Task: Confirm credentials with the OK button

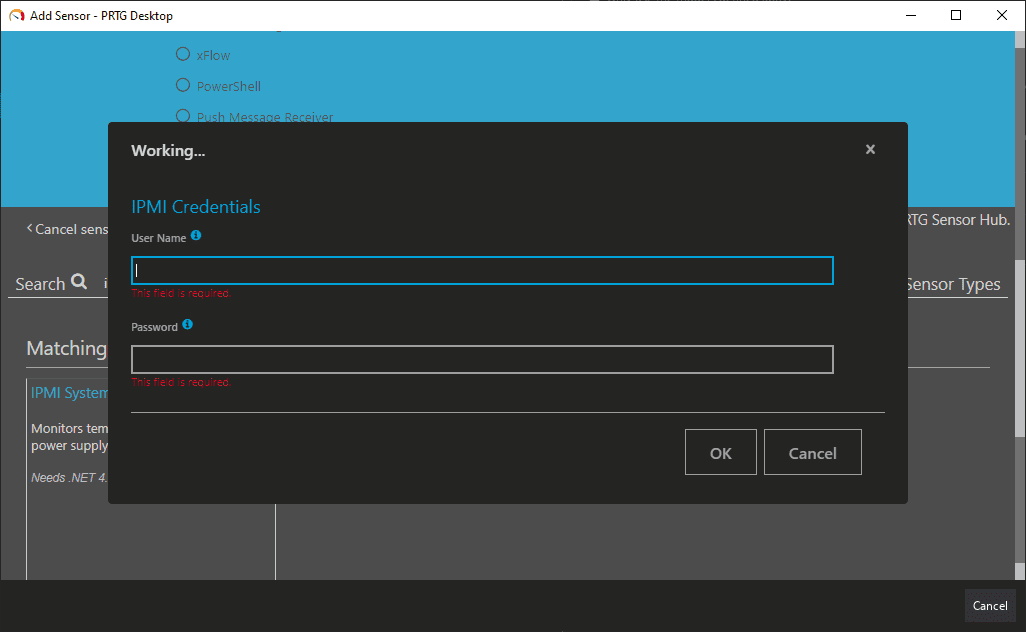Action: tap(720, 453)
